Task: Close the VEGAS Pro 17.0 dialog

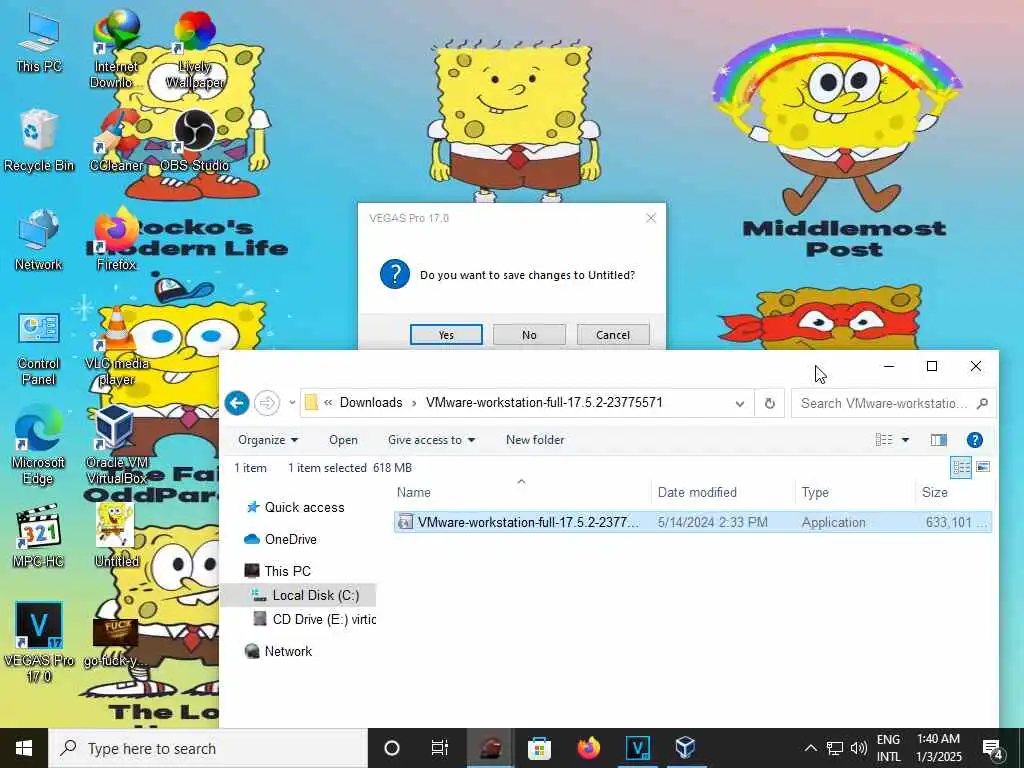Action: click(650, 218)
